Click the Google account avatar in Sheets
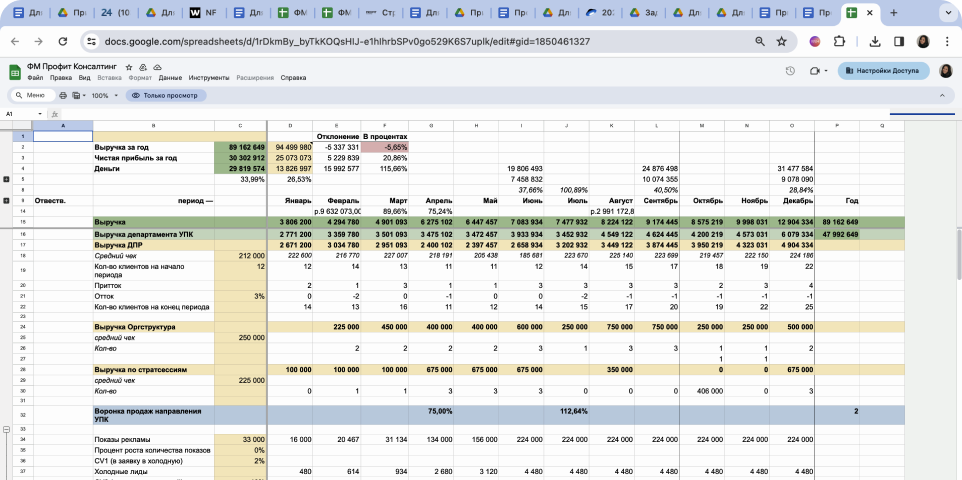This screenshot has height=480, width=962. 945,71
